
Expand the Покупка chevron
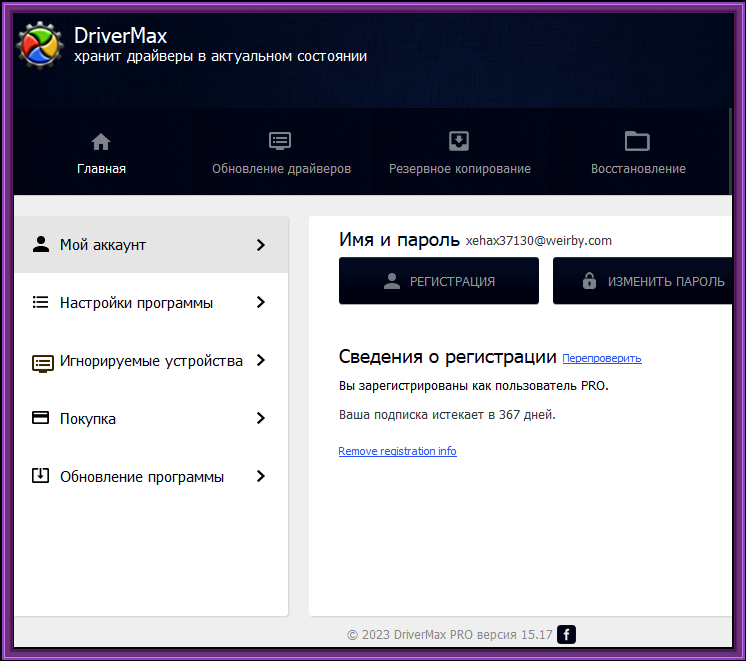pyautogui.click(x=260, y=418)
